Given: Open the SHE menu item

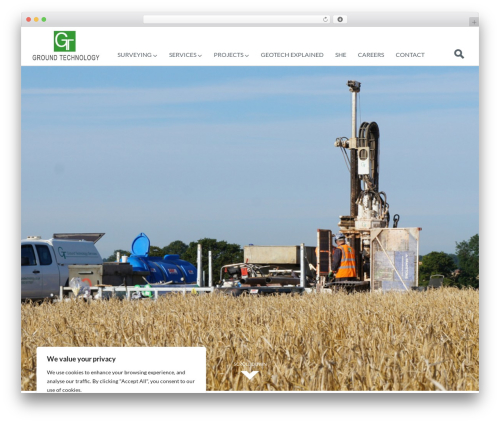Looking at the screenshot, I should 340,55.
